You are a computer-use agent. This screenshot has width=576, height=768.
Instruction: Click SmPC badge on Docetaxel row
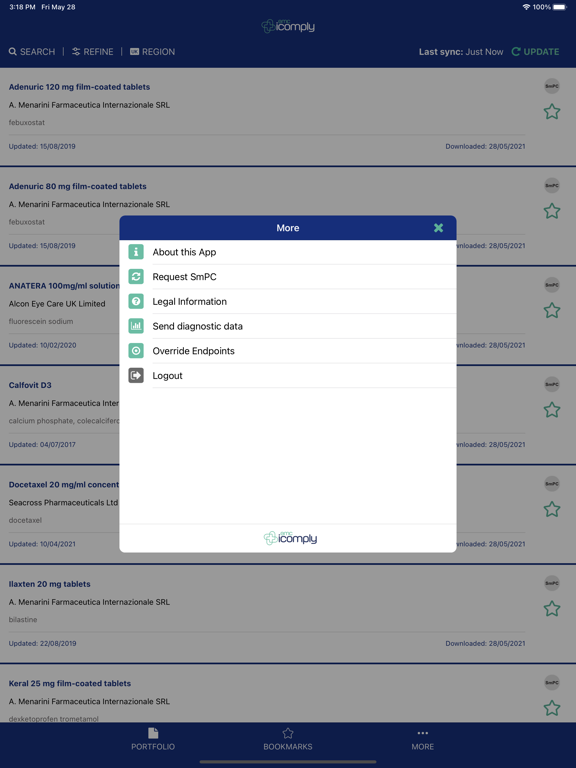pos(552,484)
